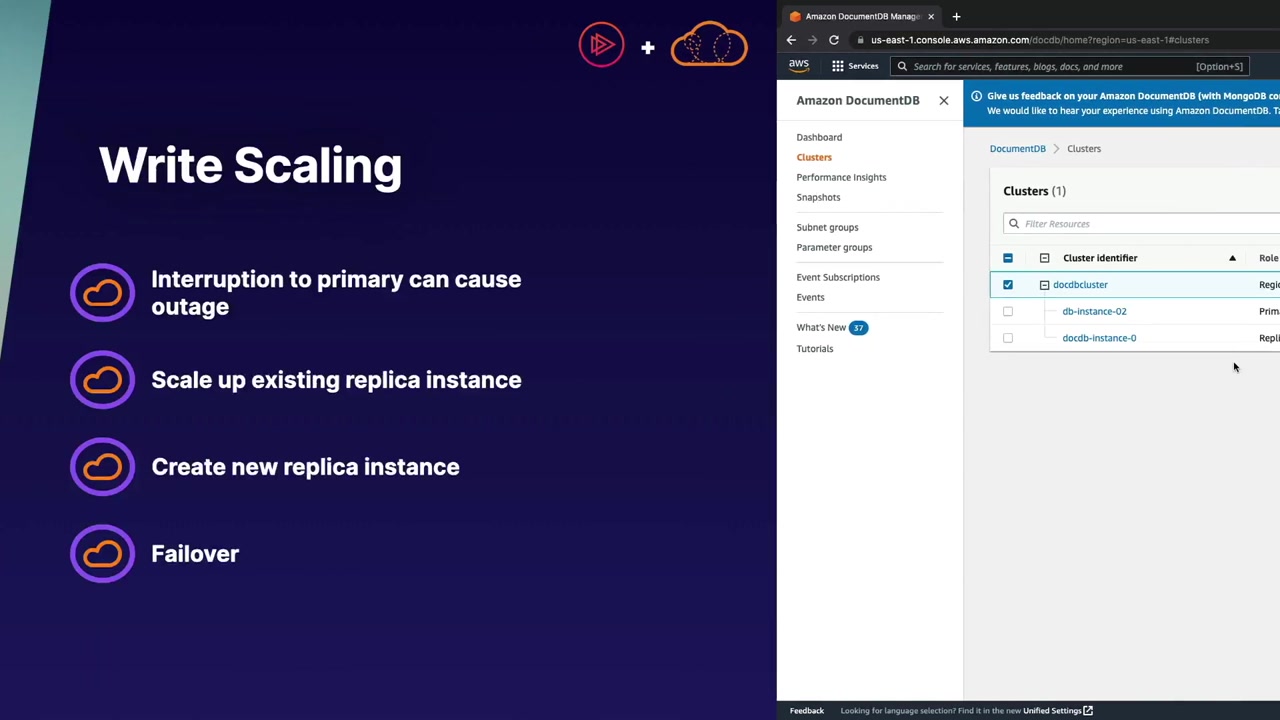Click the Amazon DocumentDB sidebar title
This screenshot has height=720, width=1280.
858,100
